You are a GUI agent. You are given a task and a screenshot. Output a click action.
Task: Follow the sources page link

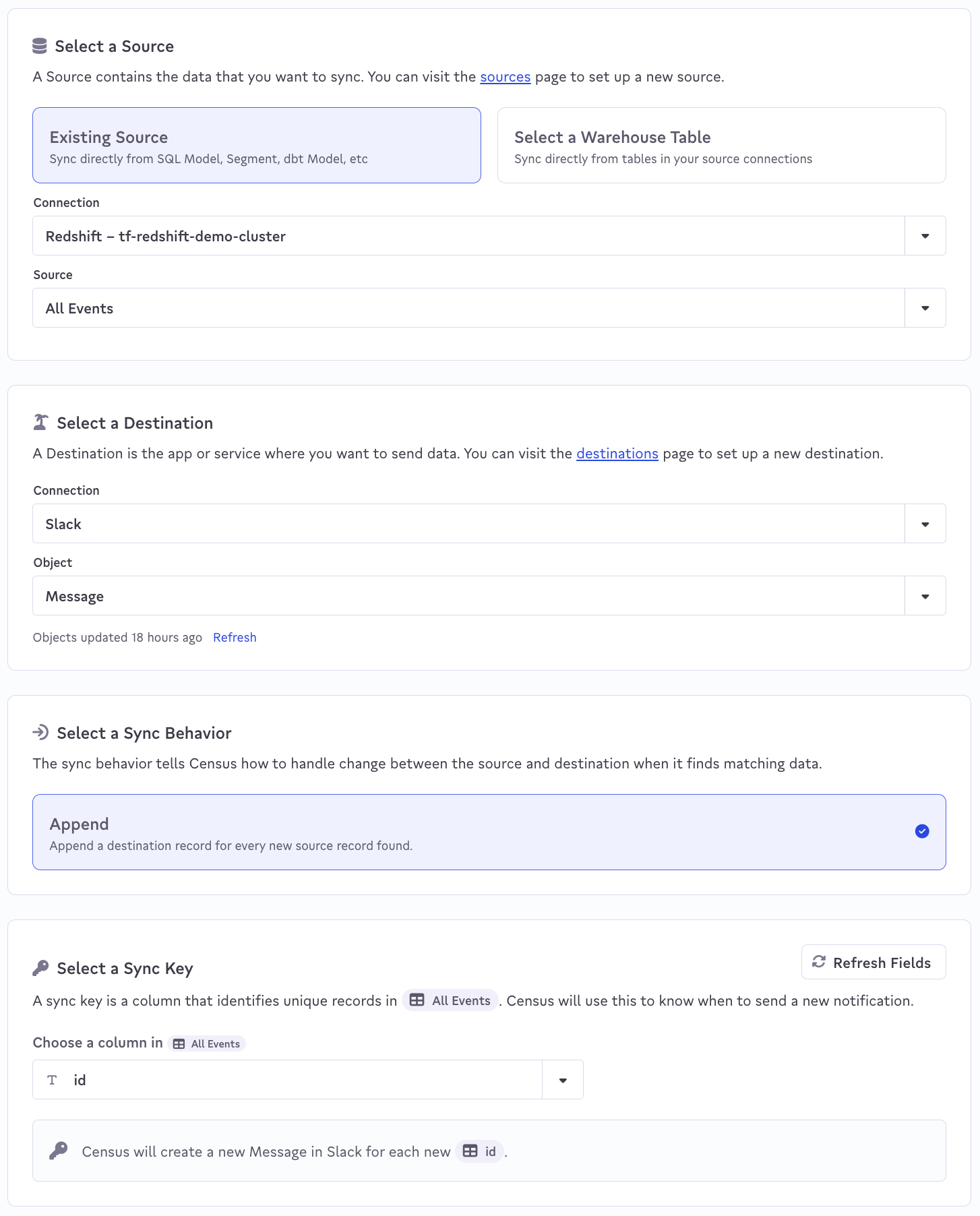[x=505, y=77]
